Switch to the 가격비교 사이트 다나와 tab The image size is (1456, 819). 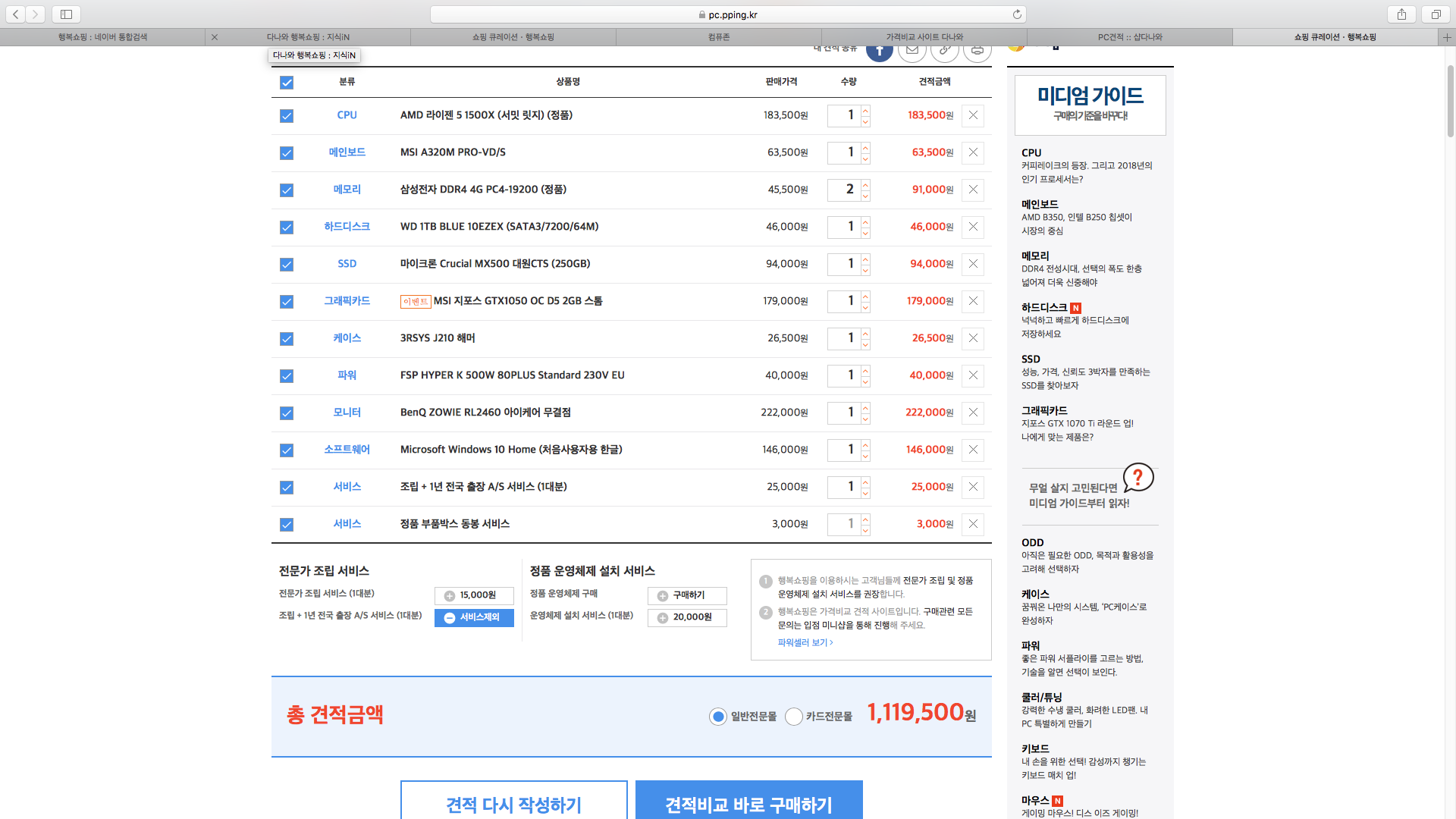point(924,37)
